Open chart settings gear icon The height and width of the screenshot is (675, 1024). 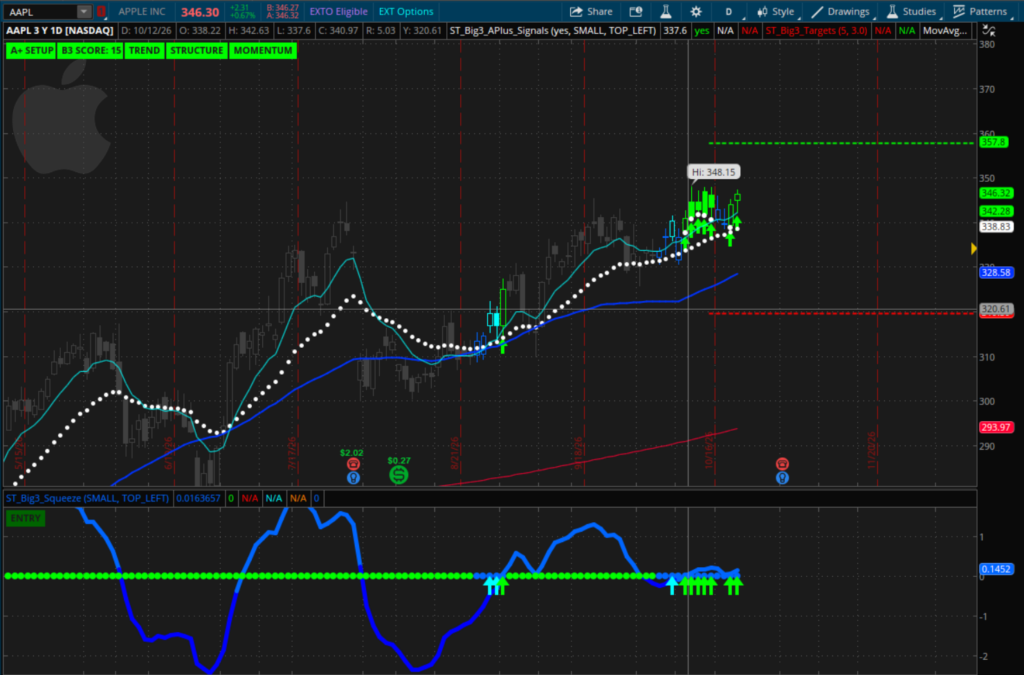[696, 12]
